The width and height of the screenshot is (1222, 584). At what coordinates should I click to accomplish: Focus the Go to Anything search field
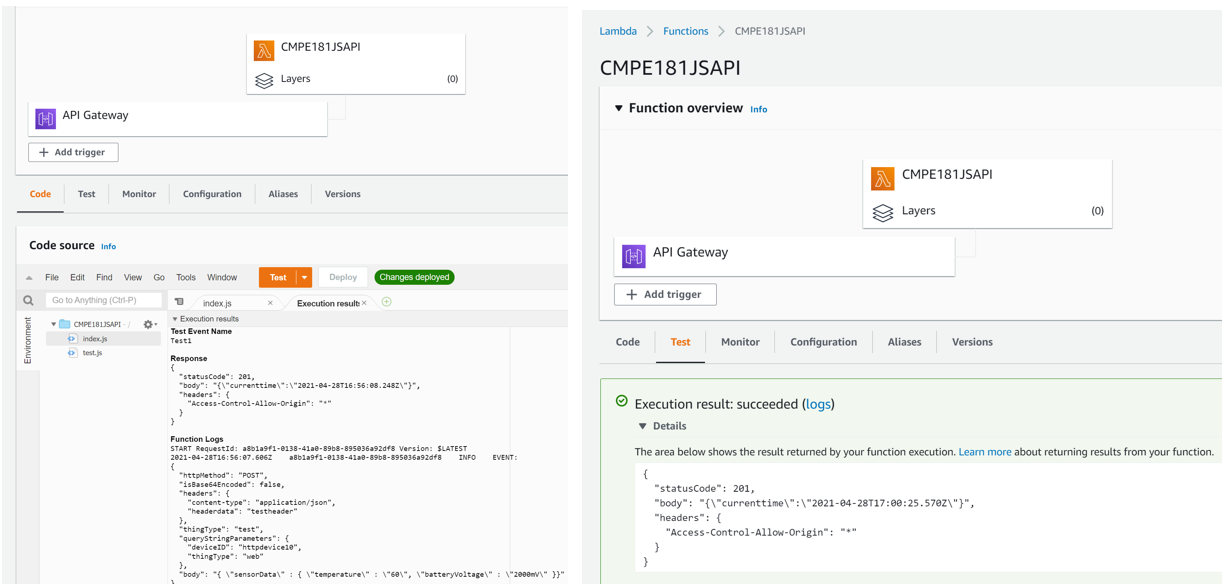[x=104, y=300]
